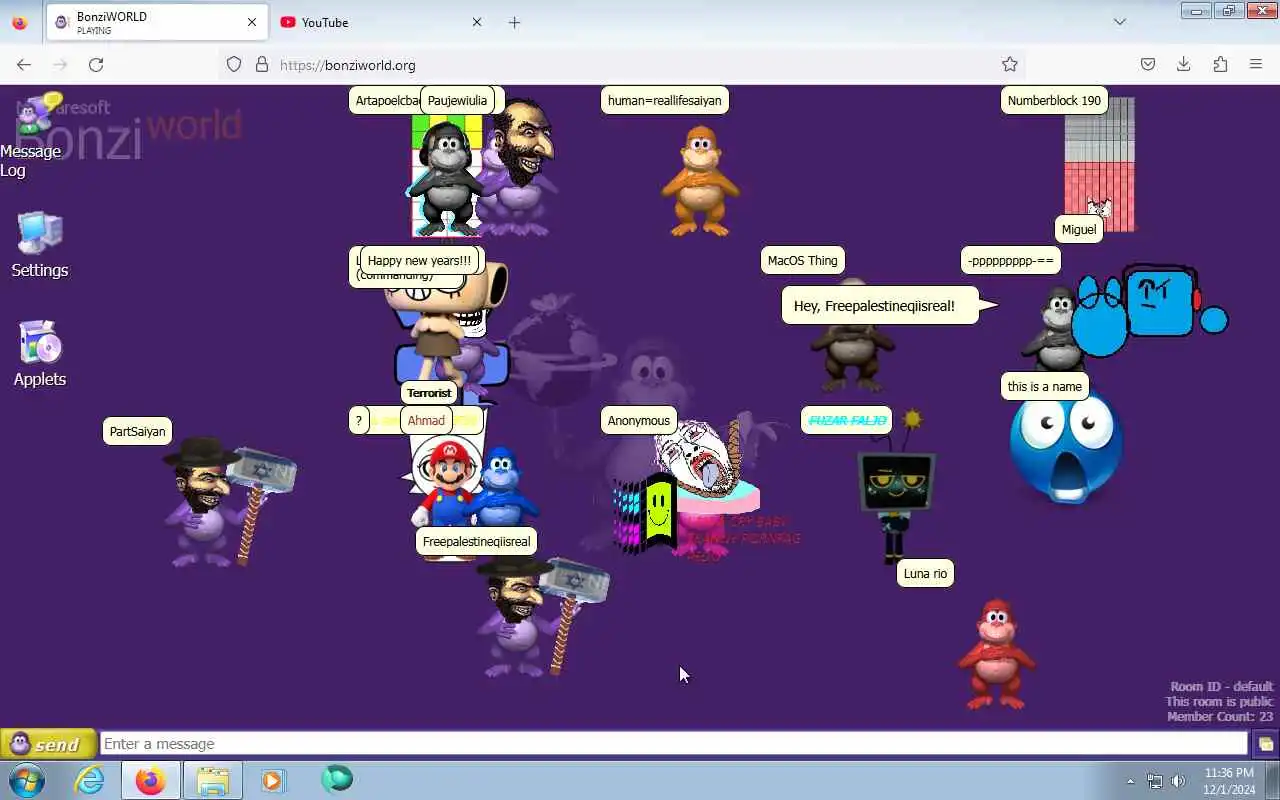Click the Paujewiulia name tag
The image size is (1280, 800).
click(x=457, y=101)
